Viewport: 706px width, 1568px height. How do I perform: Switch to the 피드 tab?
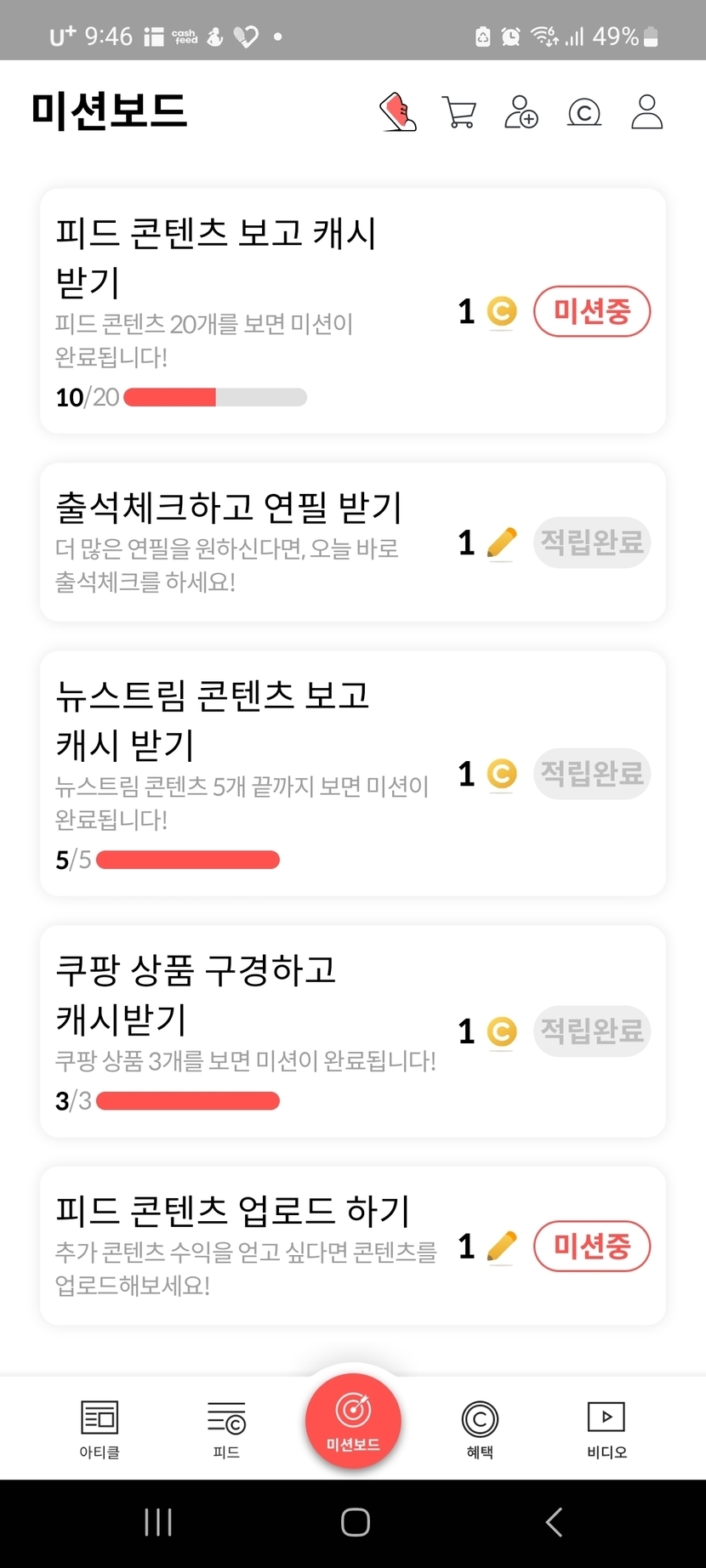pyautogui.click(x=226, y=1429)
